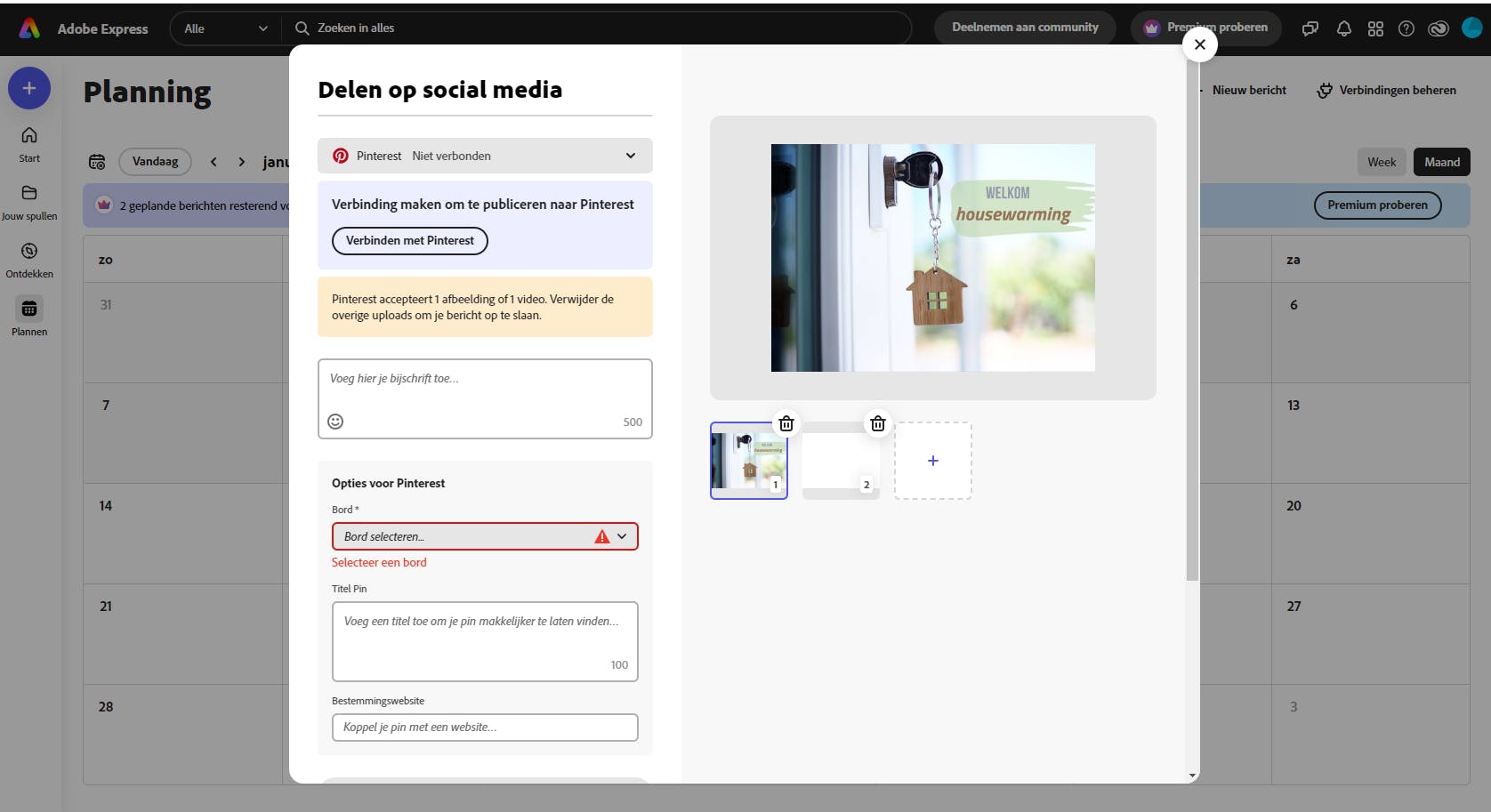Click the Pinterest logo icon
Image resolution: width=1491 pixels, height=812 pixels.
341,156
